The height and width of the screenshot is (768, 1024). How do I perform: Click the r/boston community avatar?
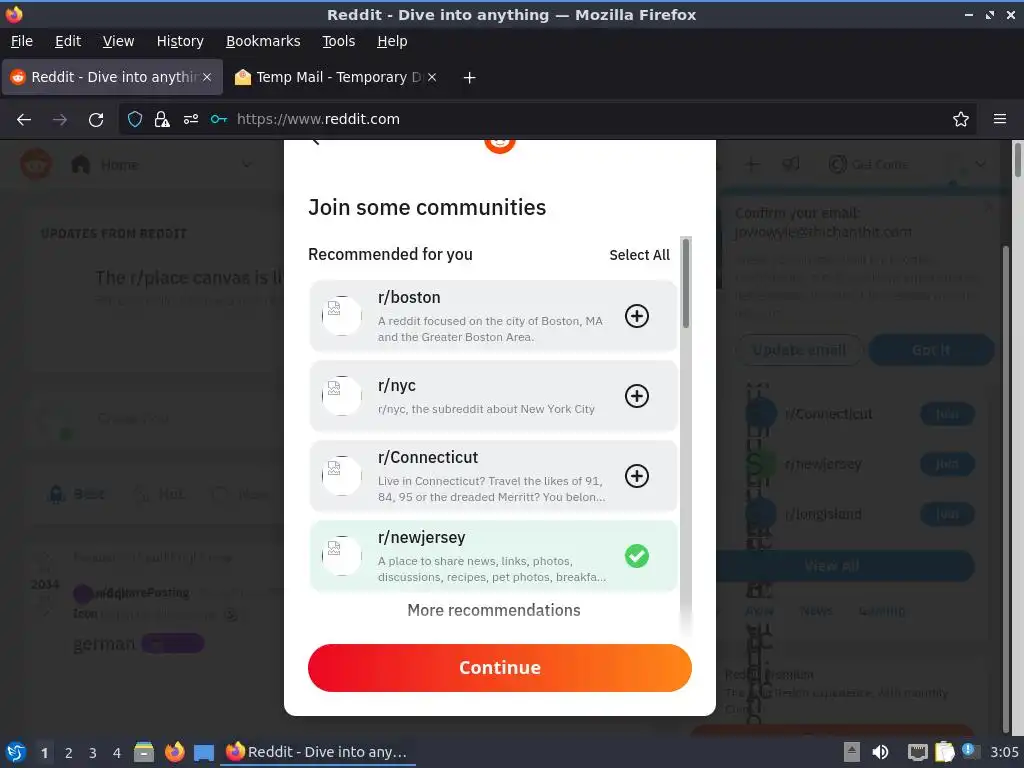coord(342,316)
